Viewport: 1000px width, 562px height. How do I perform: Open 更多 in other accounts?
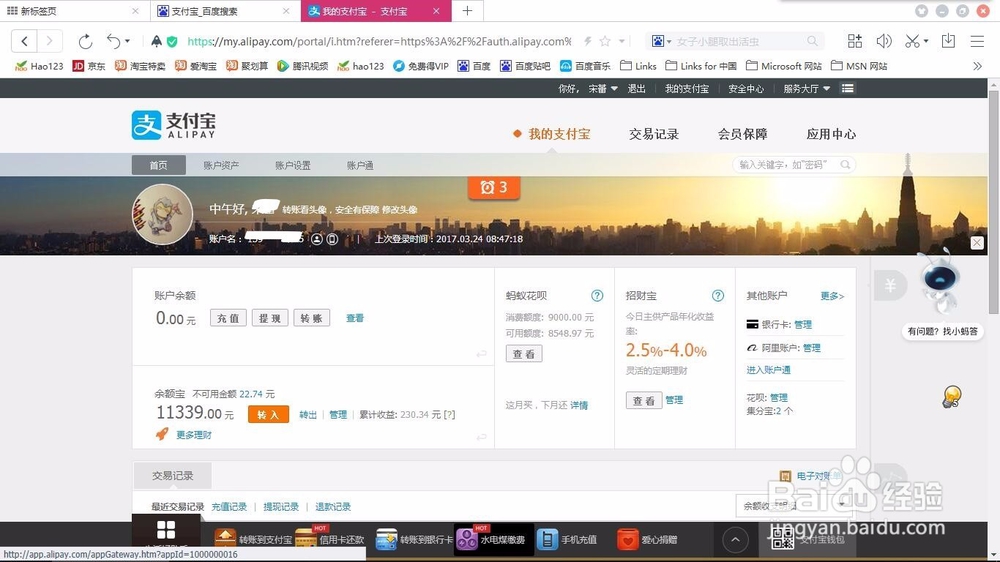832,296
